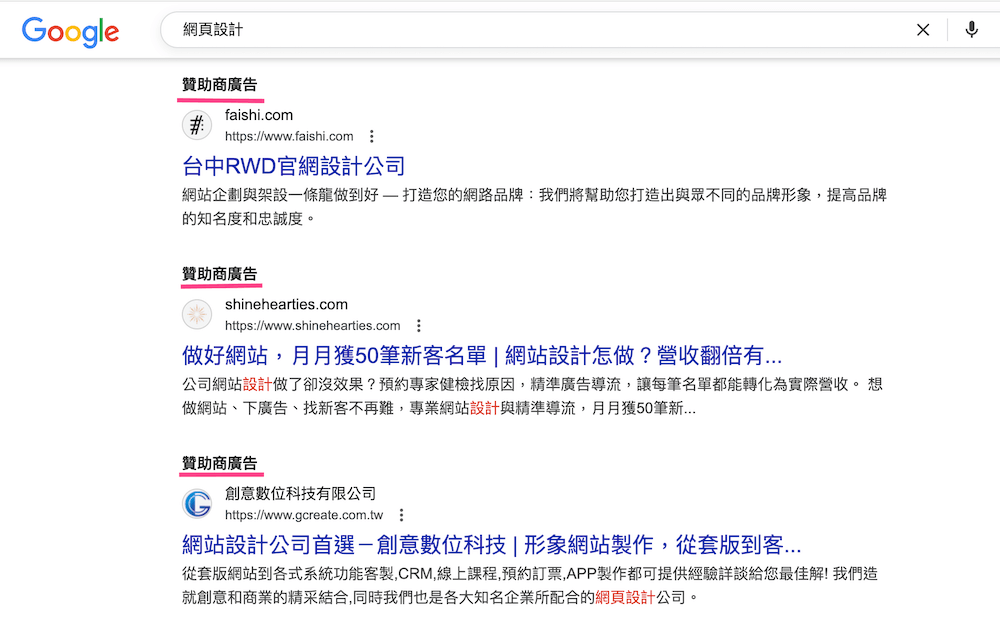Start voice search with the microphone icon
The image size is (1000, 620).
[971, 30]
